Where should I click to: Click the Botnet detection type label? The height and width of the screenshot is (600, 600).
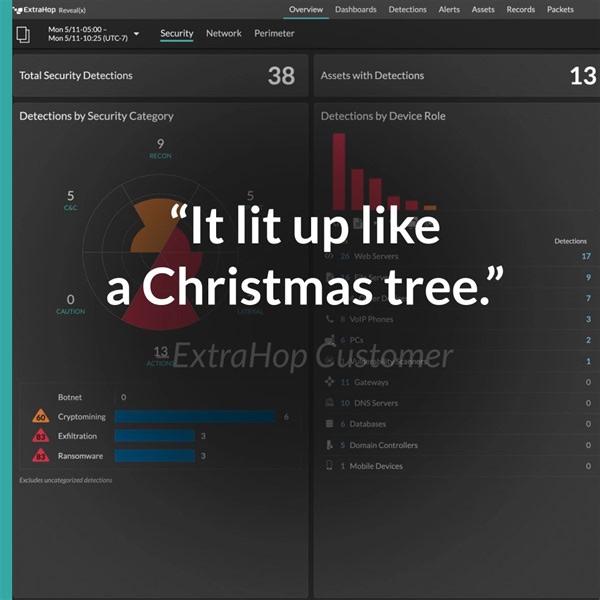(x=70, y=397)
